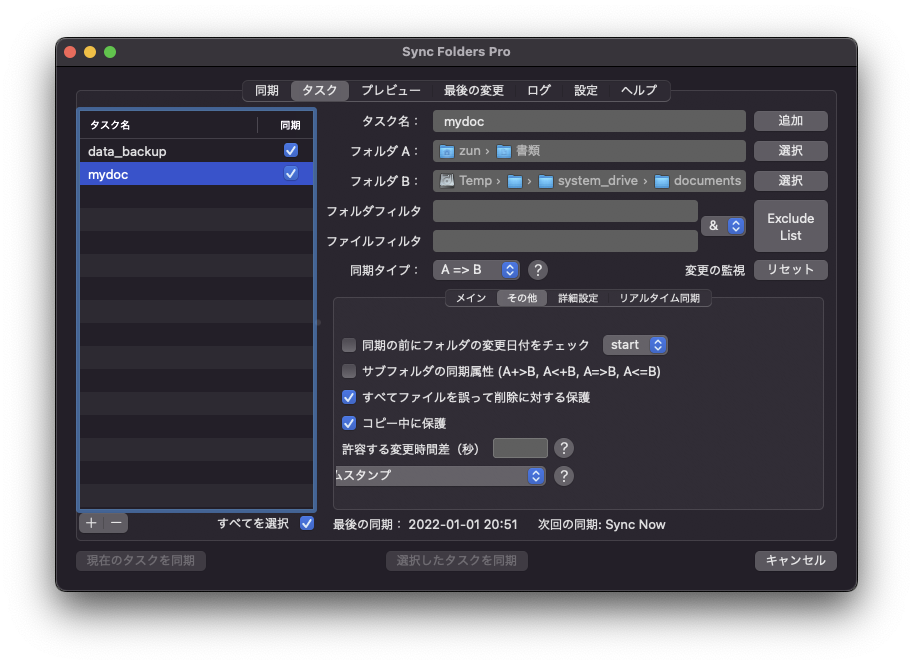Switch to the 同期 tab
913x665 pixels.
pos(267,91)
